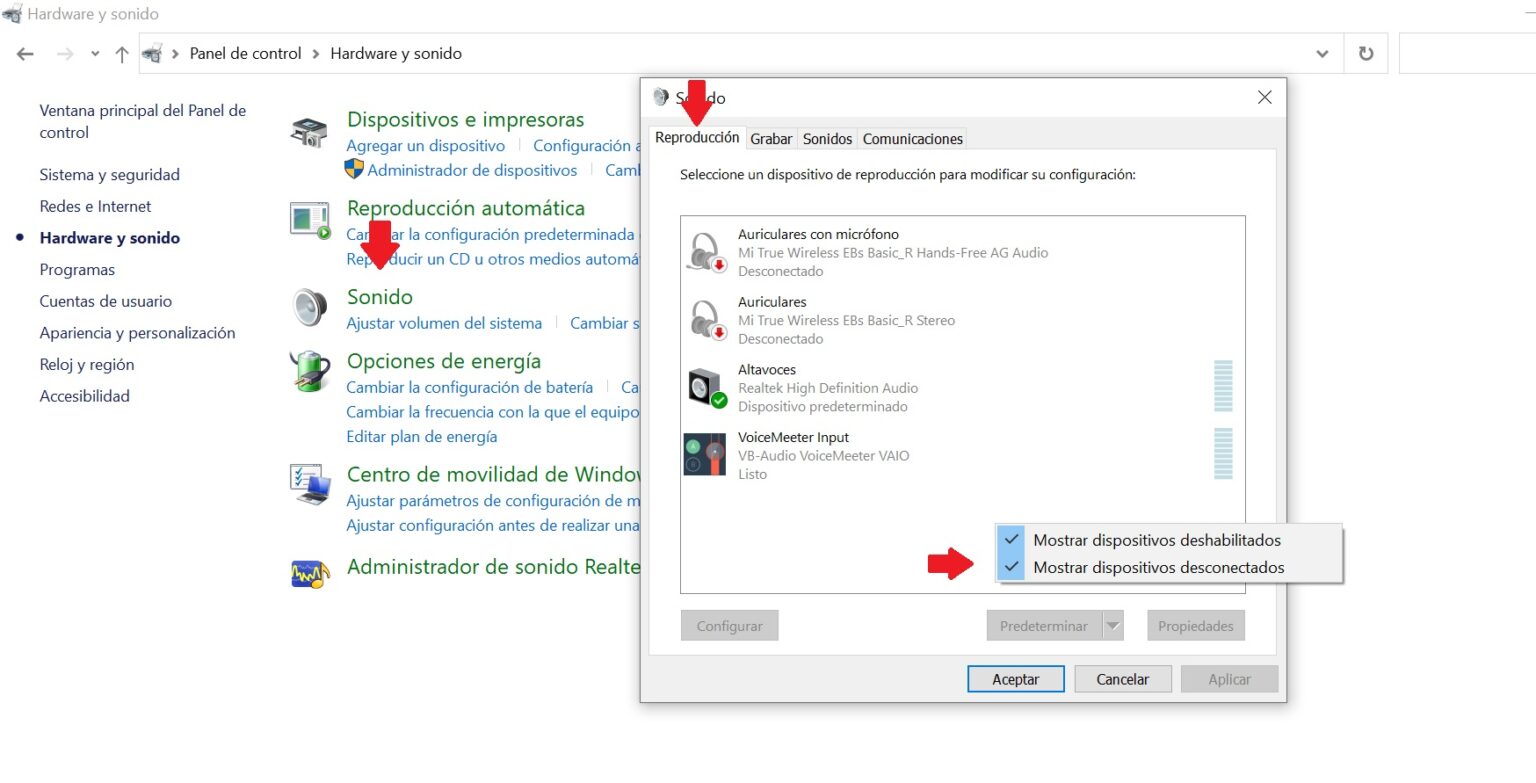Viewport: 1536px width, 783px height.
Task: Open Opciones de energía heading
Action: tap(444, 361)
